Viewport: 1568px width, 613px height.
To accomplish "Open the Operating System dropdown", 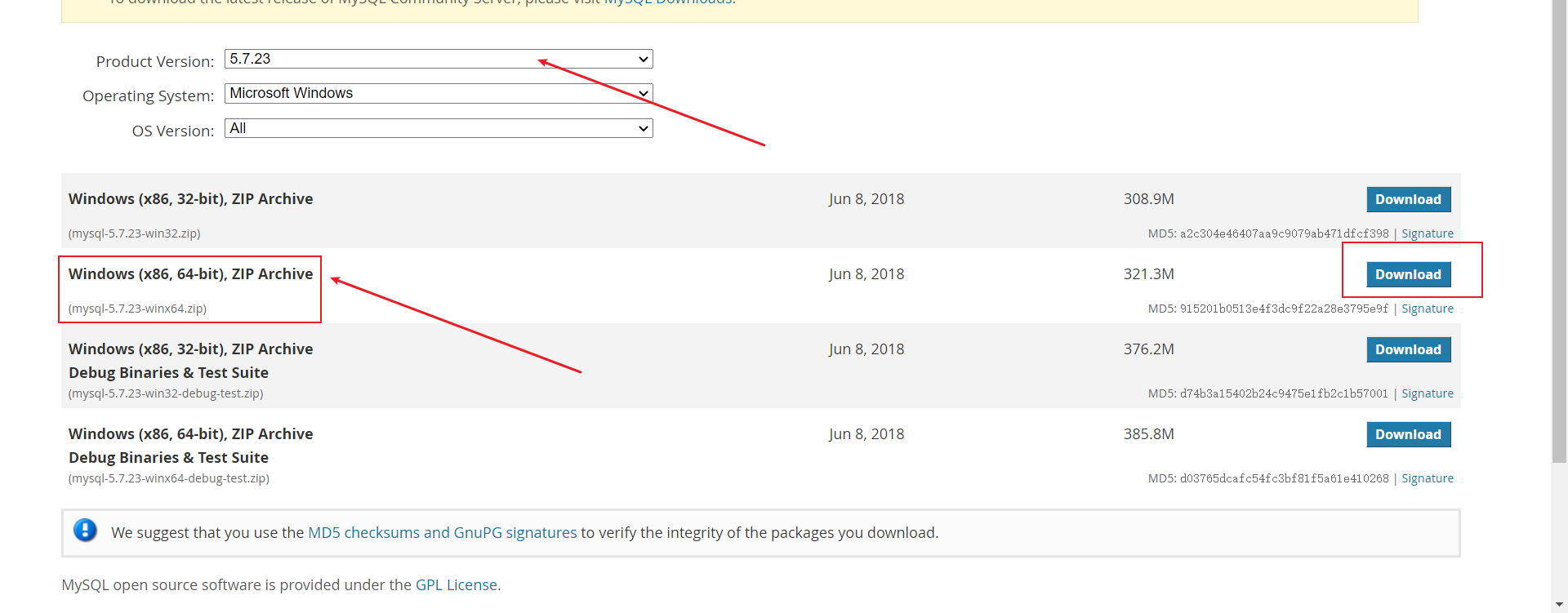I will tap(439, 93).
